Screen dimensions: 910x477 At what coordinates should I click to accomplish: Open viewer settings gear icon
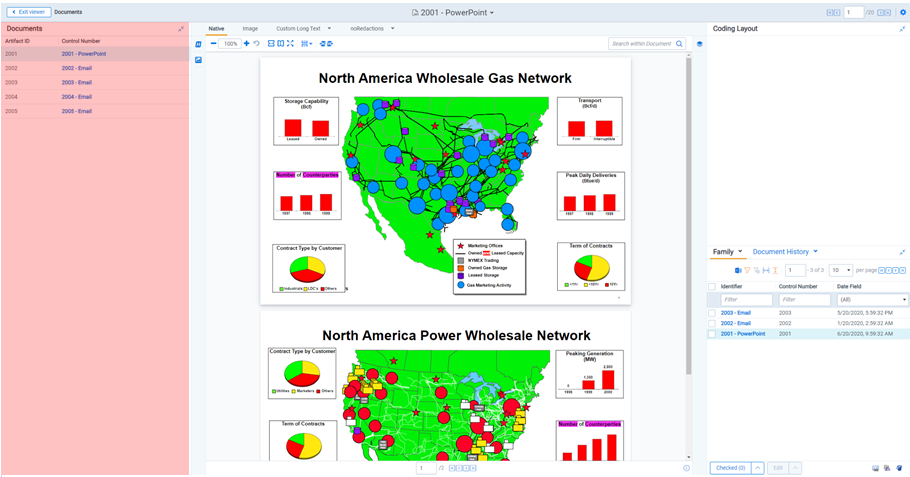903,12
